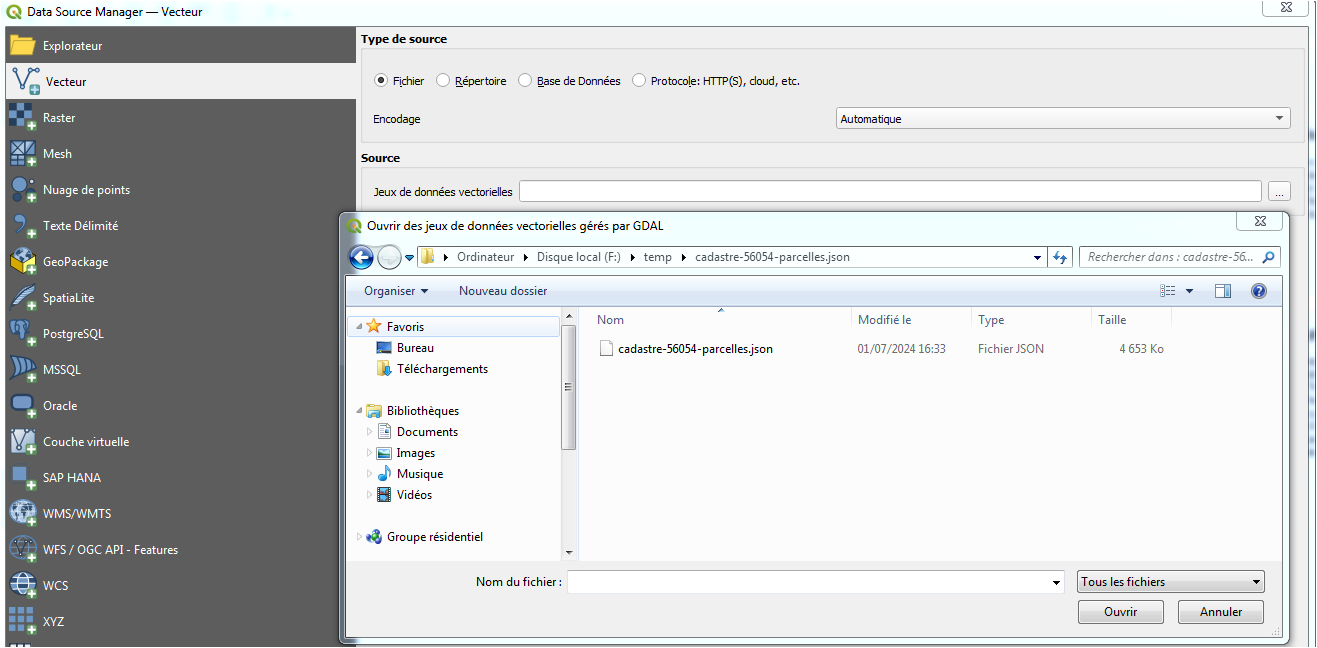Screen dimensions: 1317x648
Task: Select the Couche virtuelle icon
Action: 23,442
